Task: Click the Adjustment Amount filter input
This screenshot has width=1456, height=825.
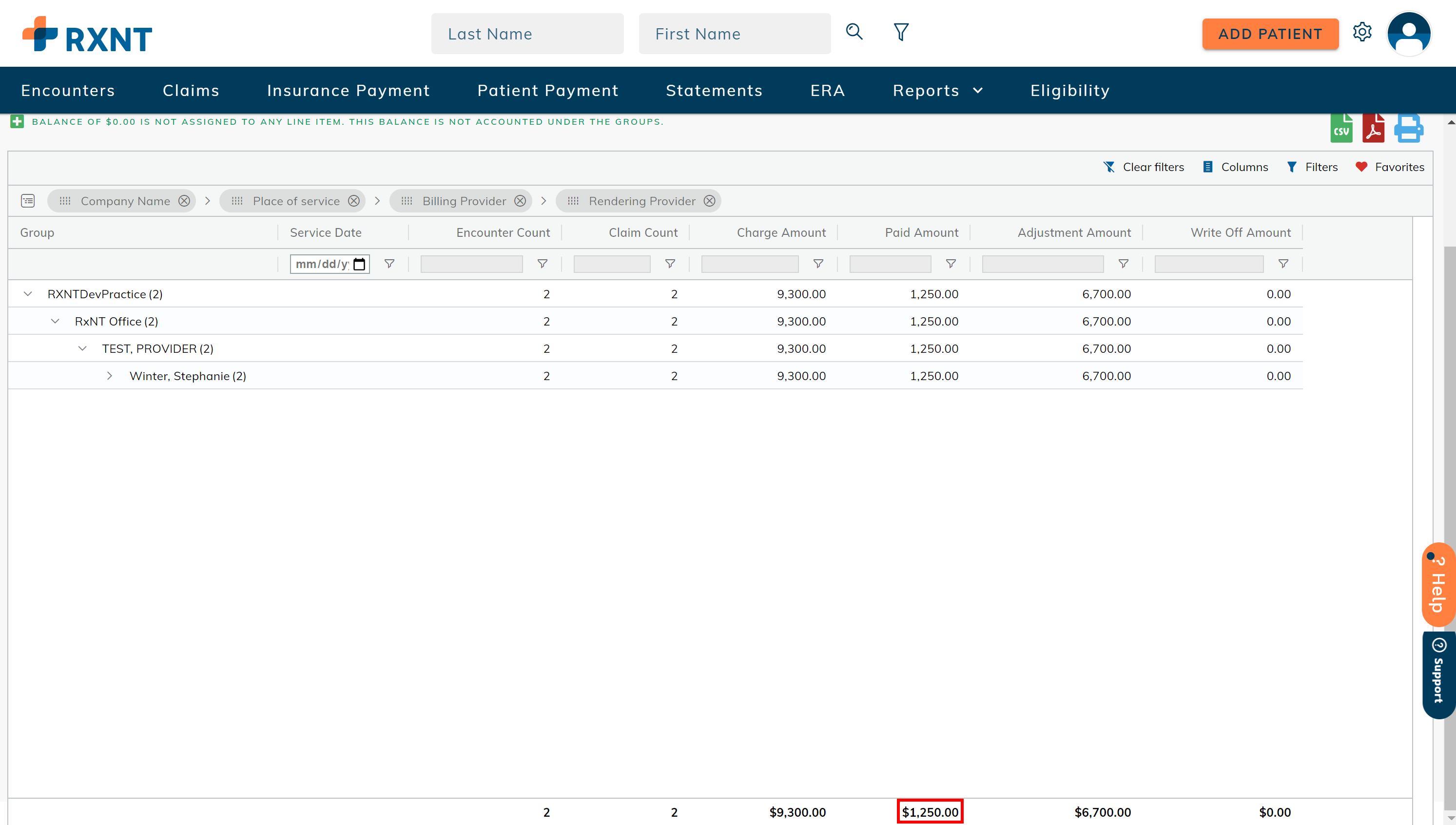Action: click(1043, 264)
